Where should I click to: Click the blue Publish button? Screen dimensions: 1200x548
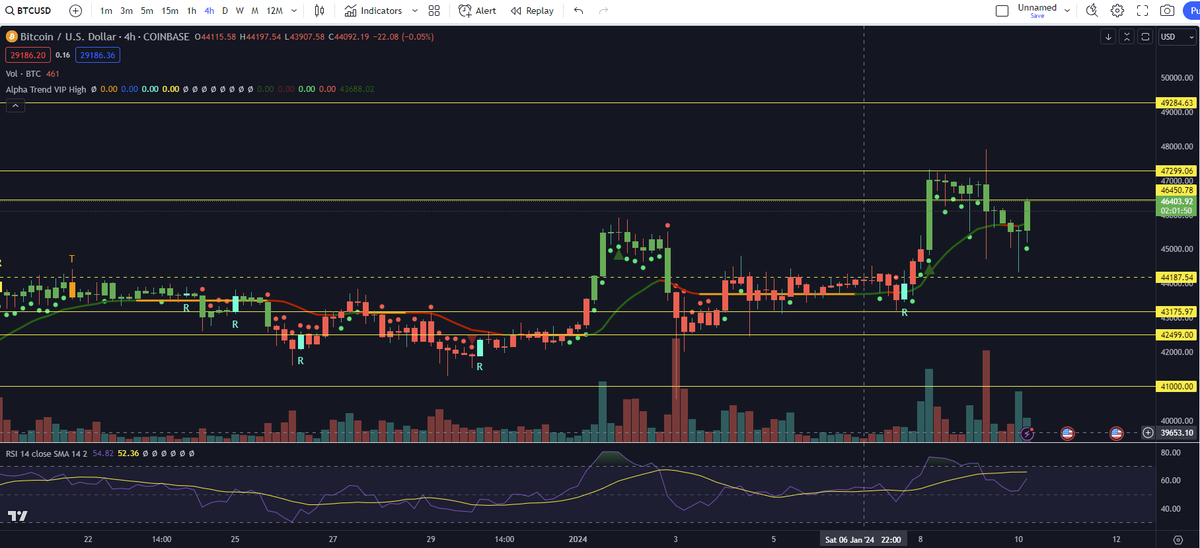click(x=1192, y=10)
